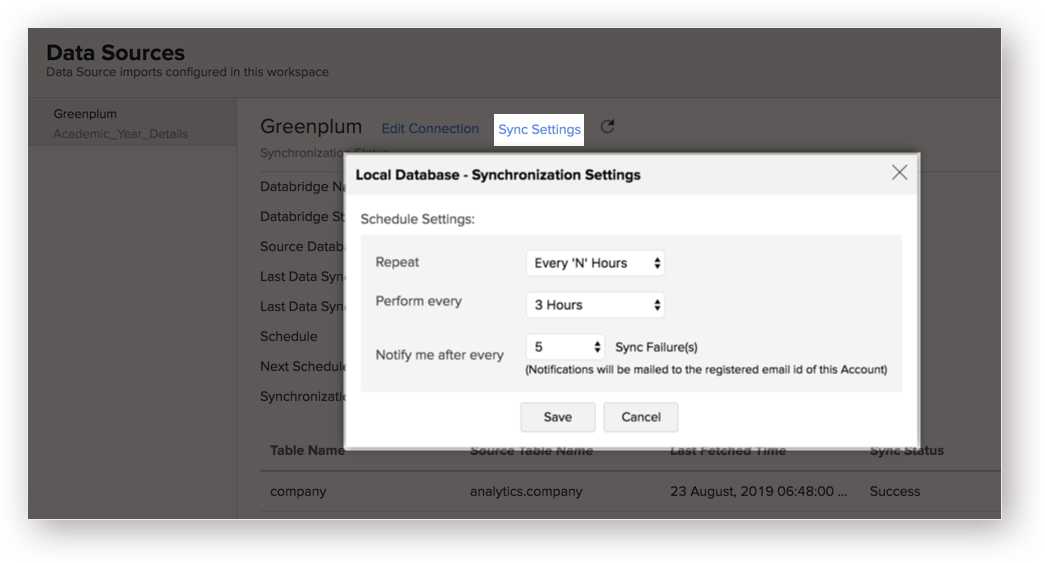The image size is (1045, 563).
Task: Click the refresh icon beside Sync Settings
Action: click(x=607, y=127)
